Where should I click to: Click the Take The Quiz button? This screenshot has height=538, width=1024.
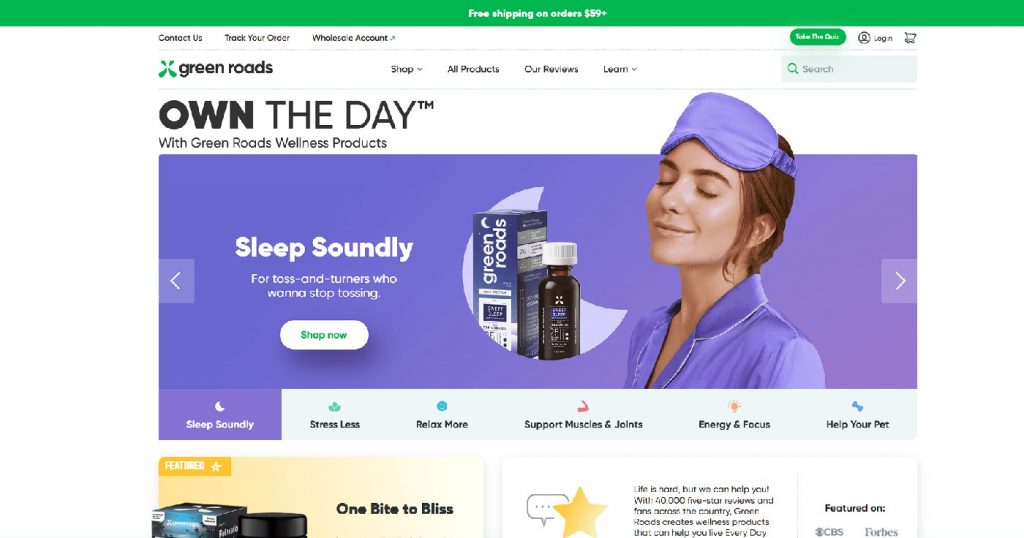(818, 37)
